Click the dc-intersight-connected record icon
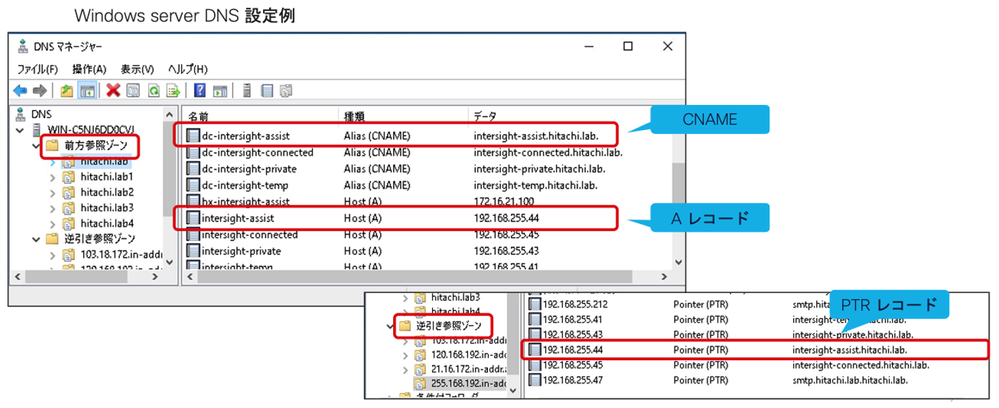This screenshot has width=999, height=408. coord(193,152)
